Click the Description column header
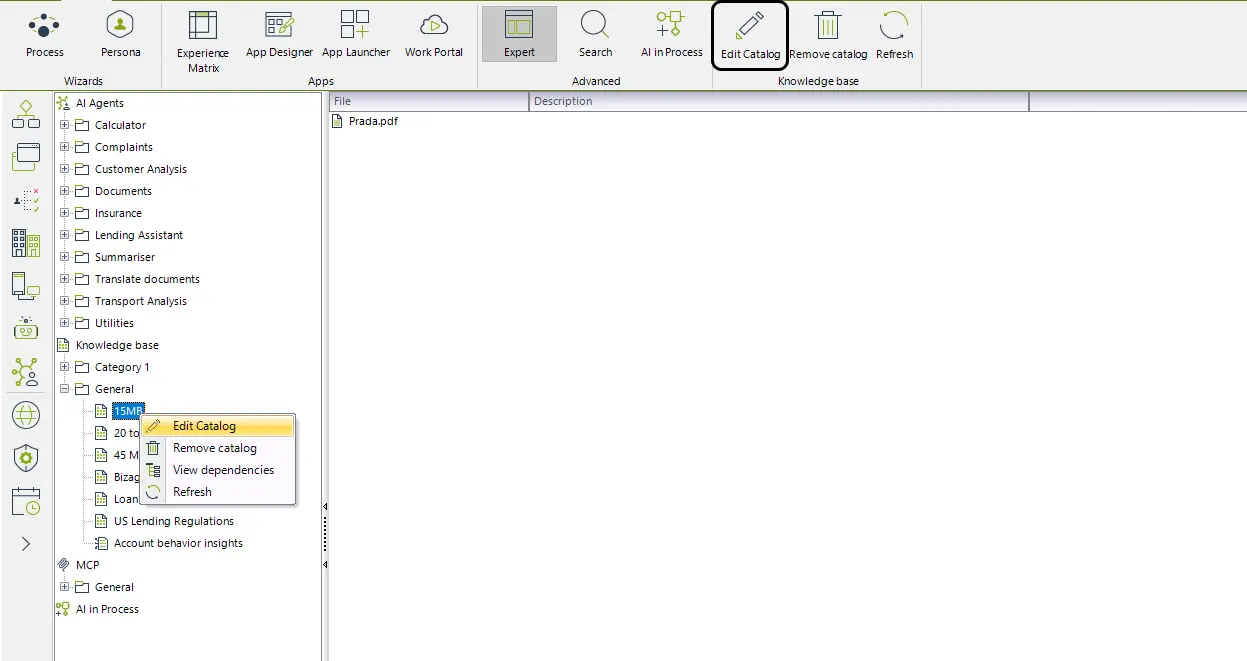Viewport: 1247px width, 661px height. click(x=778, y=101)
